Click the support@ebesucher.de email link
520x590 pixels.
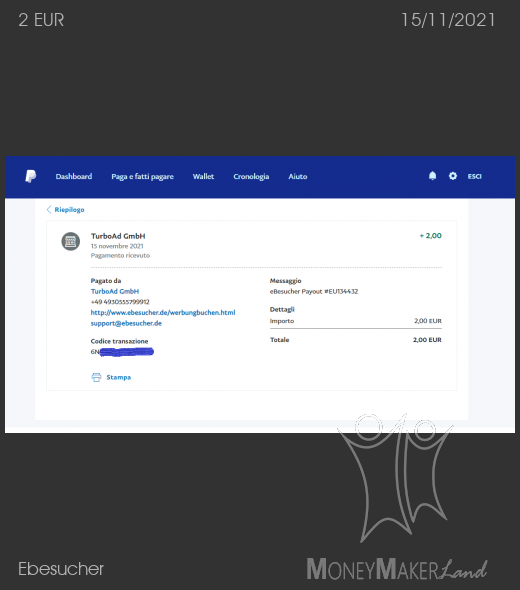tap(126, 323)
